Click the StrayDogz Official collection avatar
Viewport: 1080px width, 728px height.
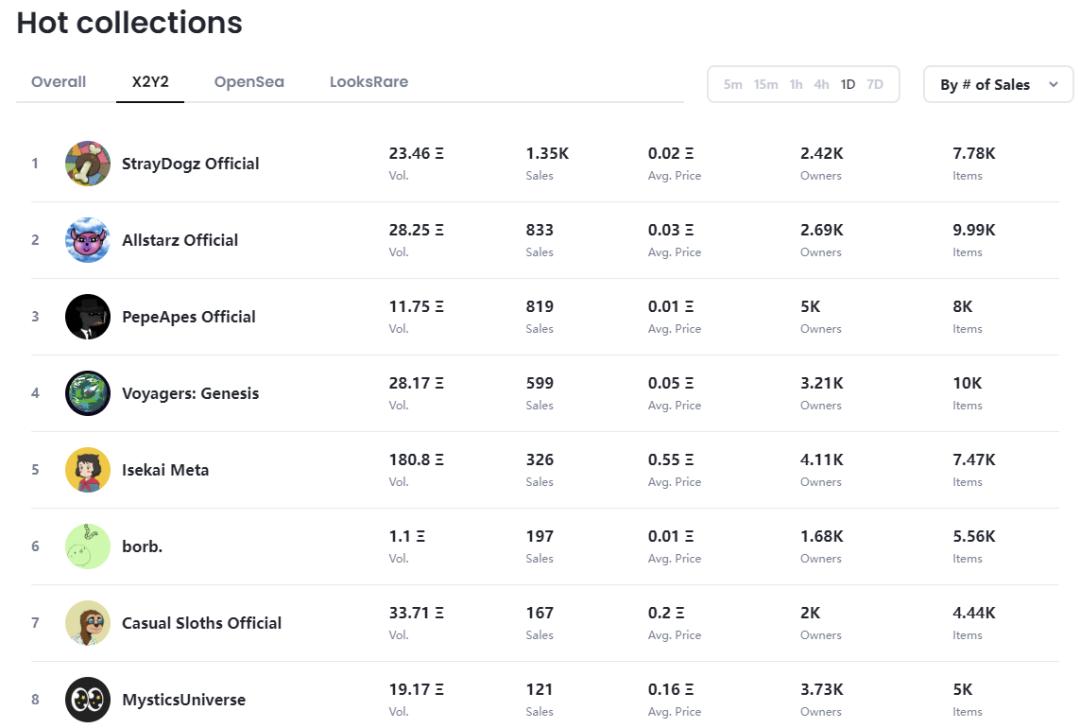88,163
